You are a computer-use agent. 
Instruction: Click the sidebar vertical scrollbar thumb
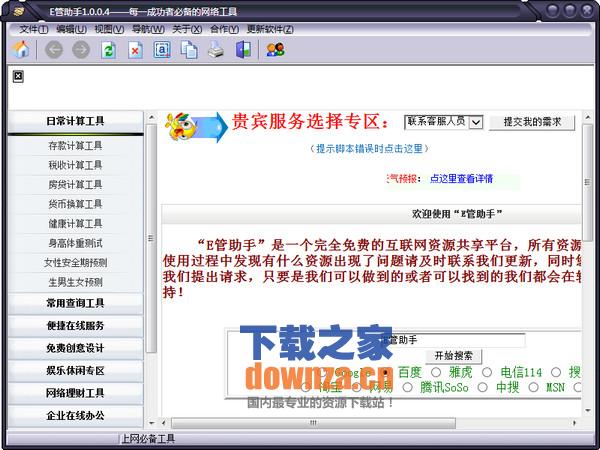[152, 238]
